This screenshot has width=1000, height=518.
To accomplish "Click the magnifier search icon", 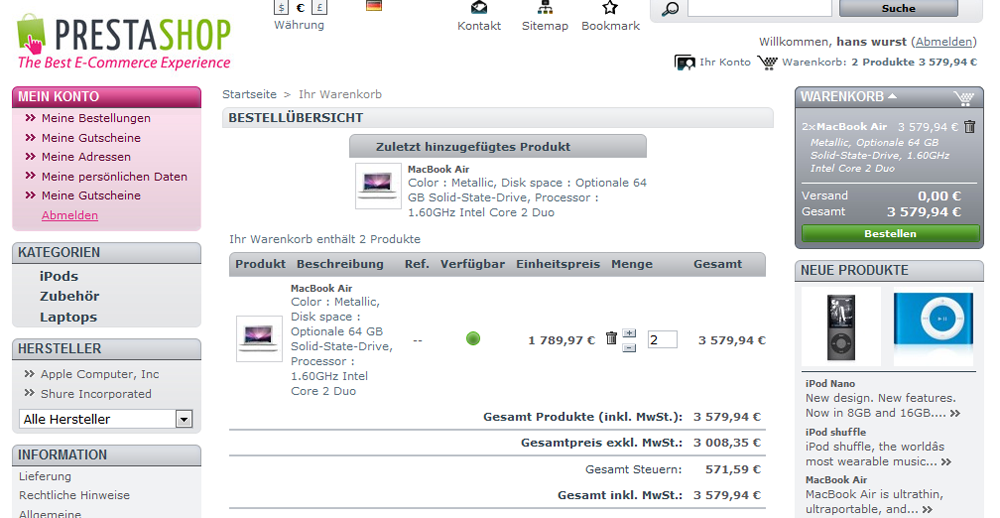I will click(x=670, y=9).
